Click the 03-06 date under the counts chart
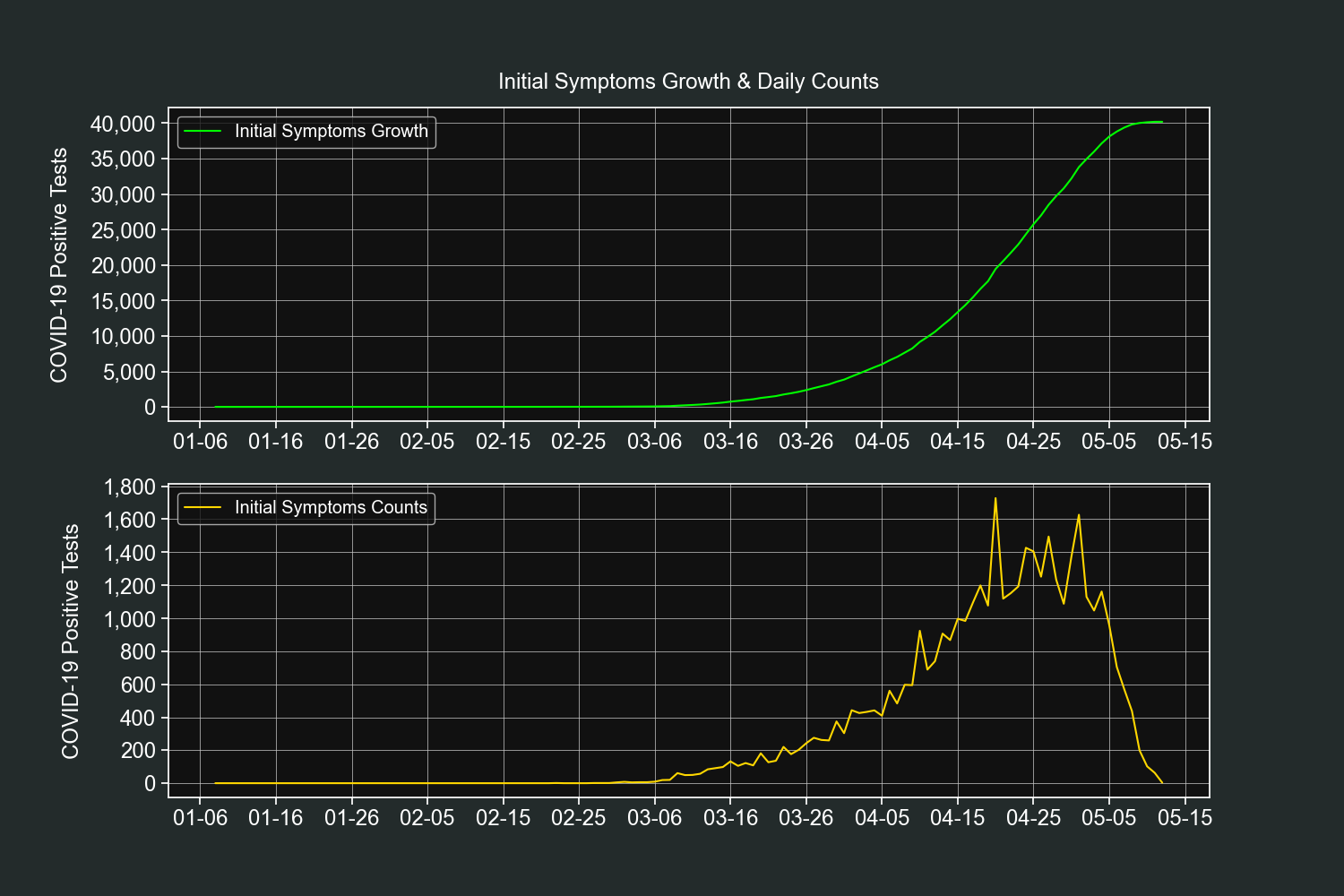 tap(655, 818)
